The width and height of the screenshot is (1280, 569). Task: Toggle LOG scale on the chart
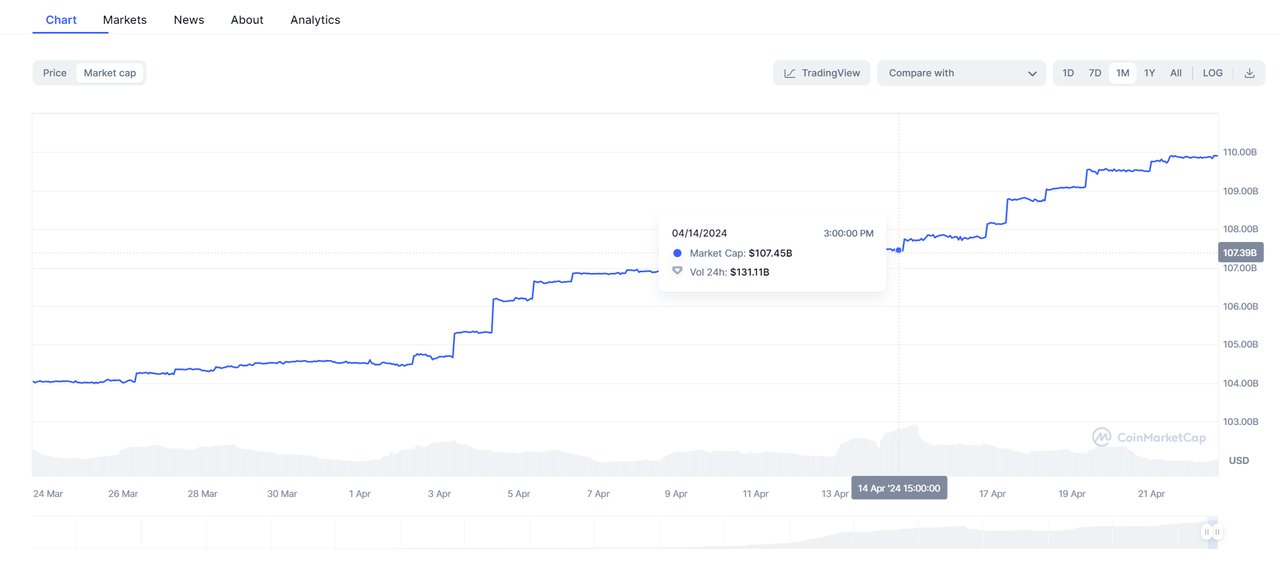pos(1212,73)
